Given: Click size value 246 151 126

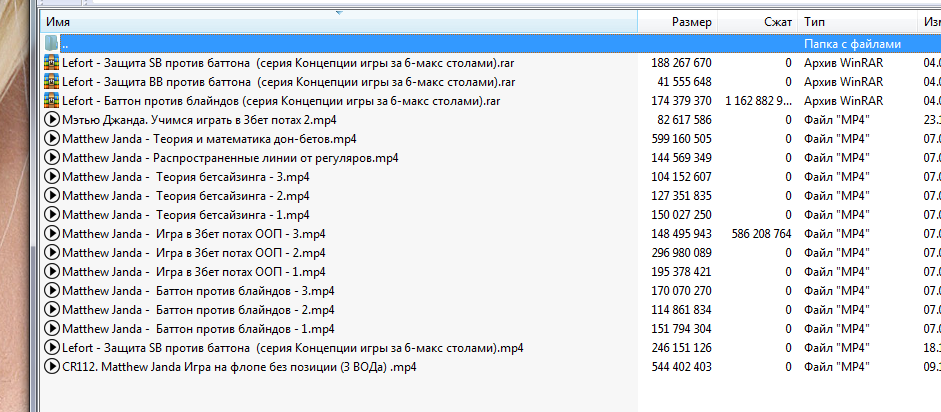Looking at the screenshot, I should point(681,348).
